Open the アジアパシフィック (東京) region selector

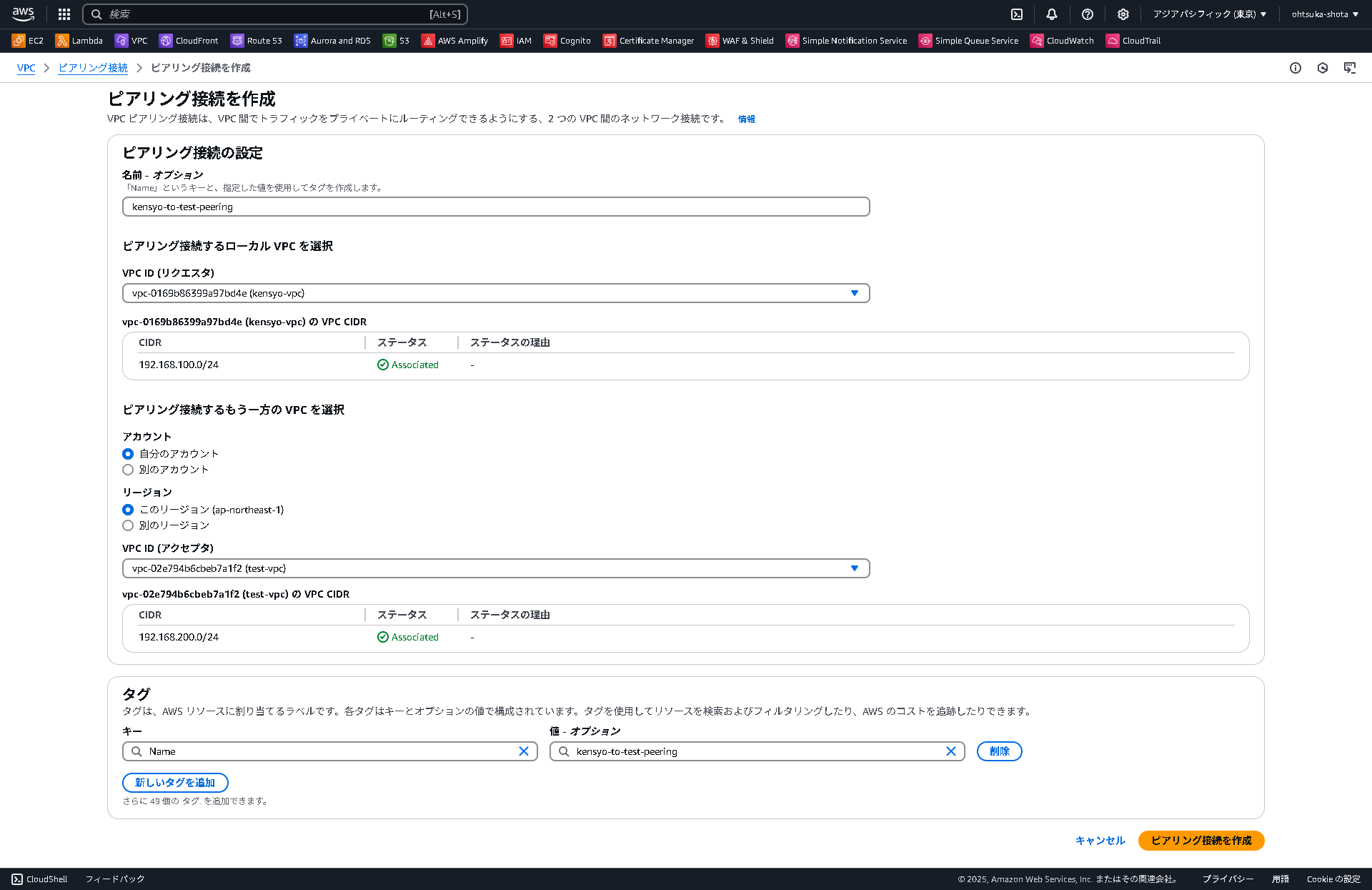pos(1208,14)
